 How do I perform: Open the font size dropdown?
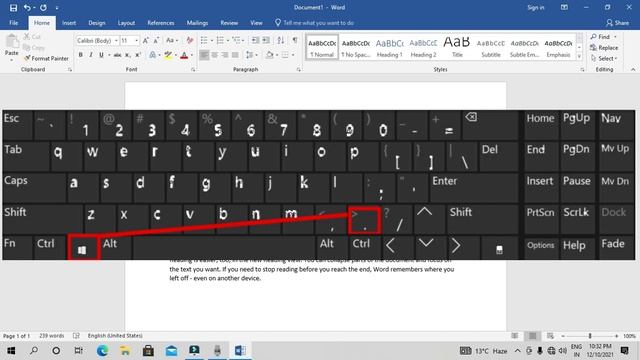click(136, 41)
